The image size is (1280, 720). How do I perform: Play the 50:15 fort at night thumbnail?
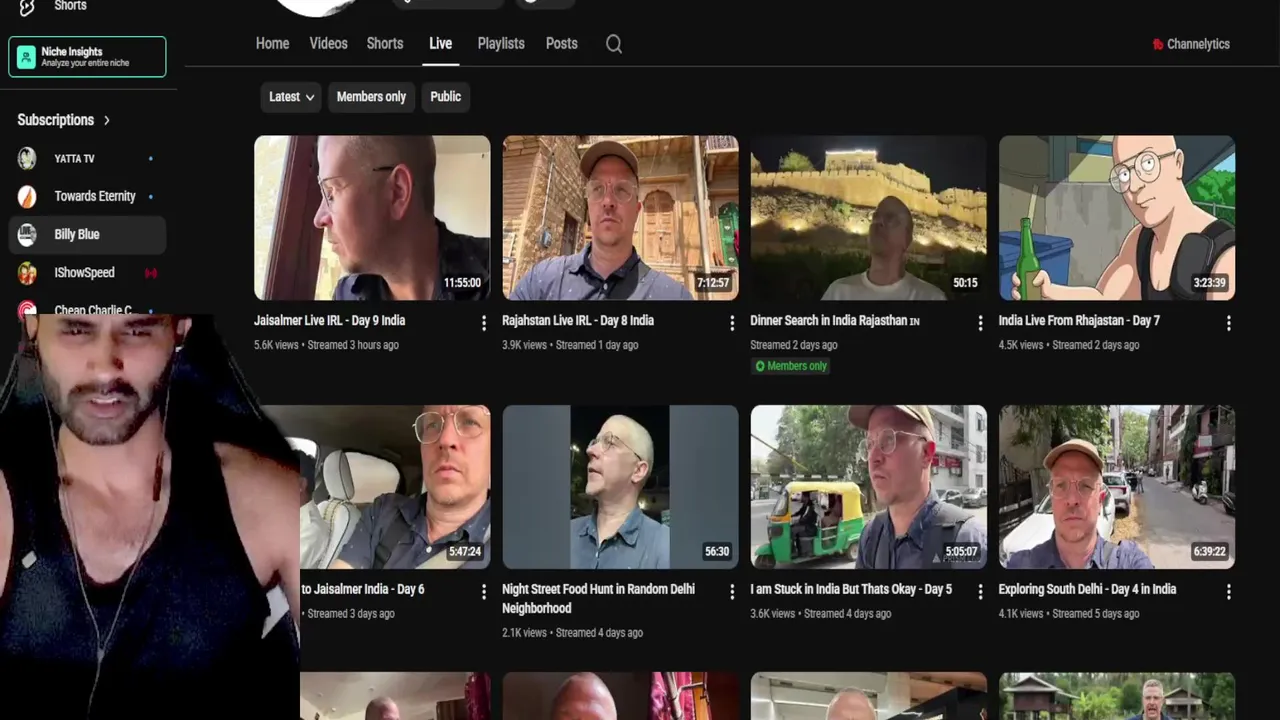(868, 218)
